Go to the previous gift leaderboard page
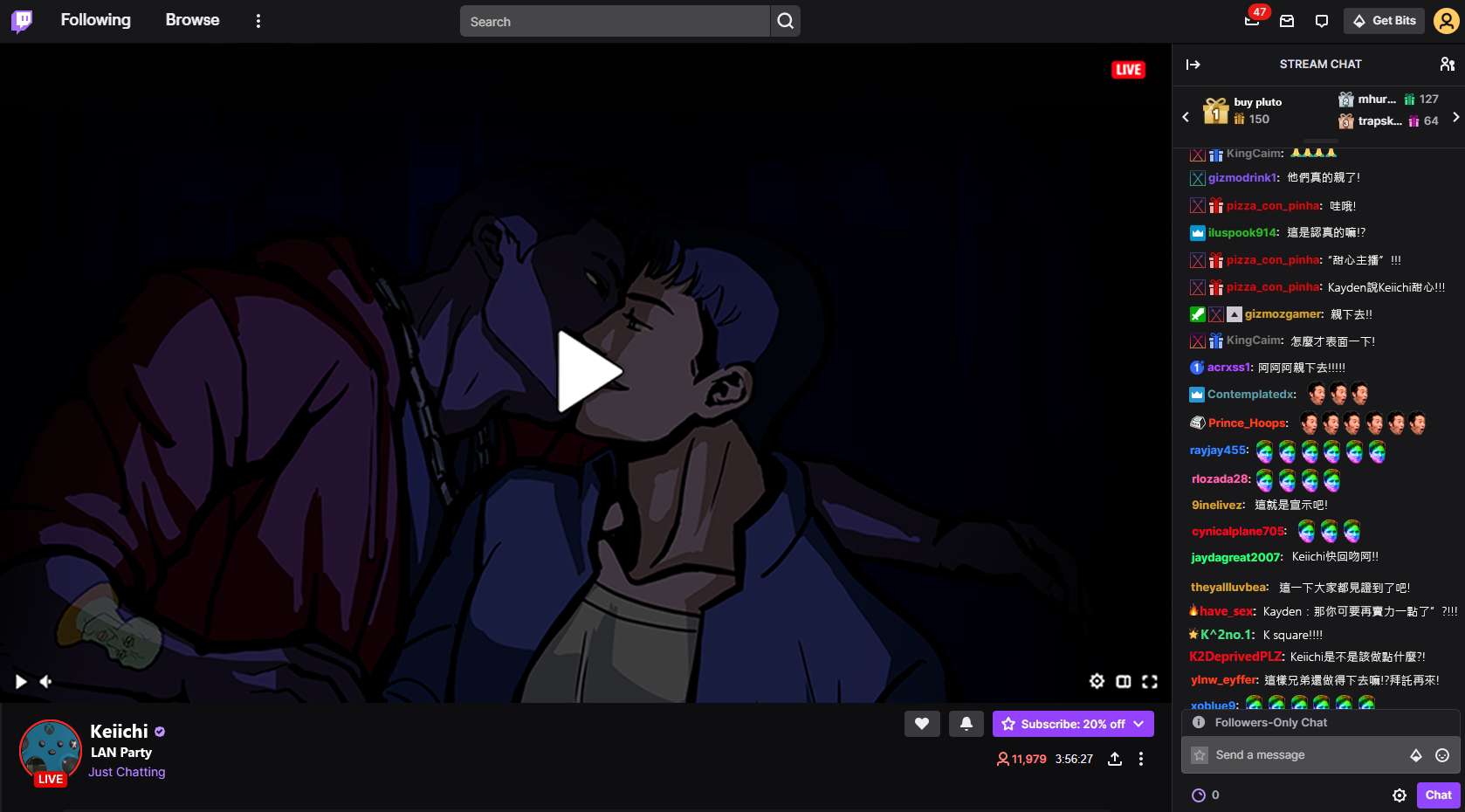Screen dimensions: 1465x812 coord(1186,117)
